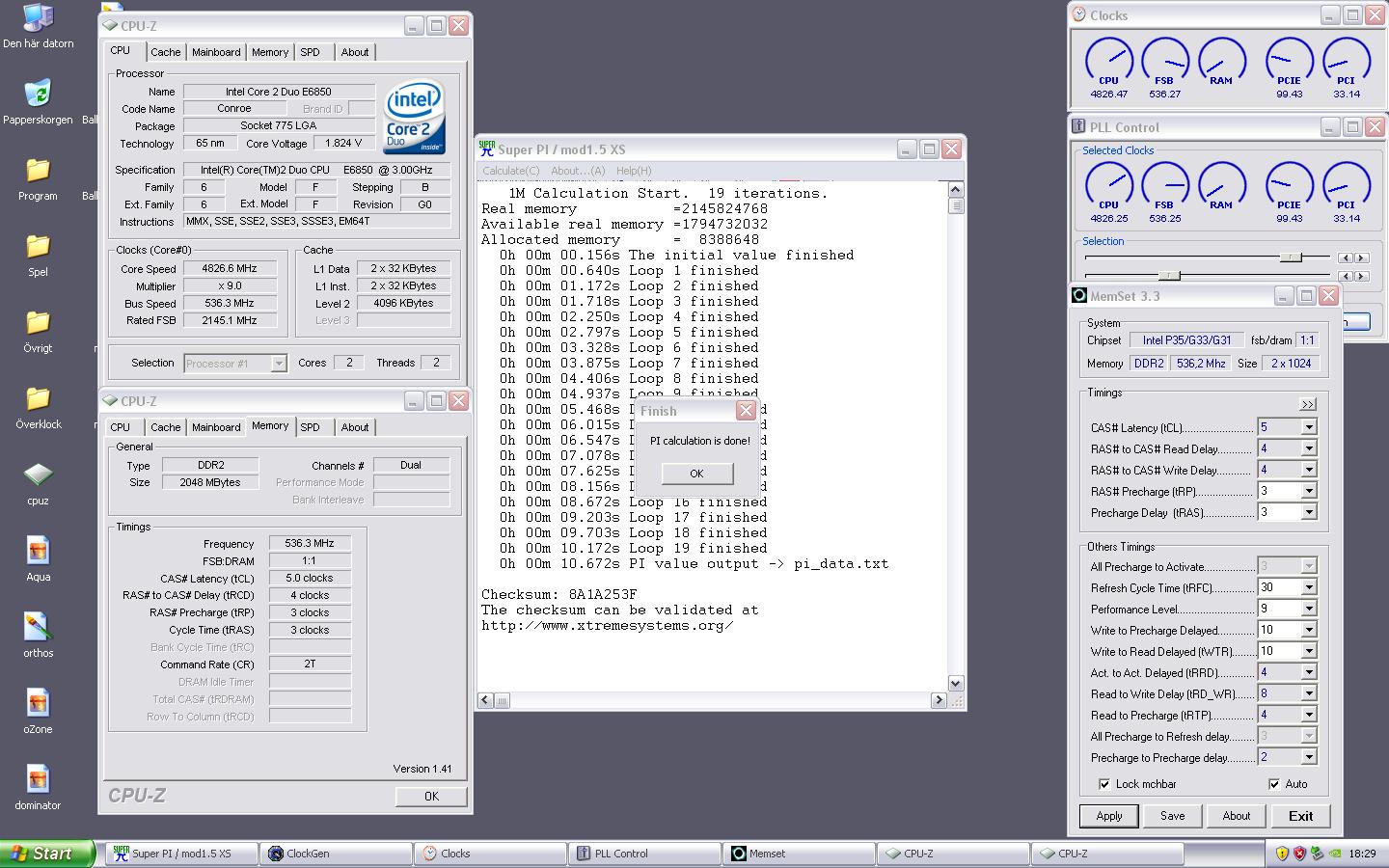Open the RAS# to CAS# Read Delay dropdown

1309,448
